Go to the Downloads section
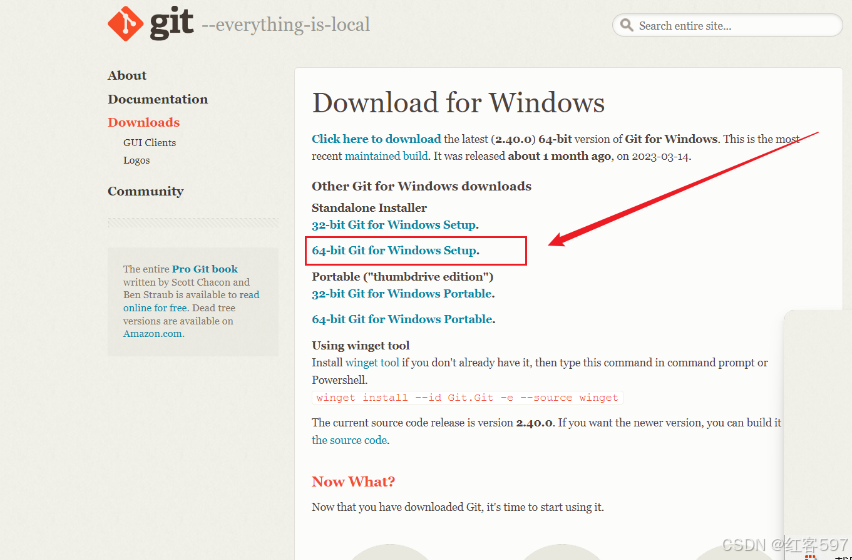The height and width of the screenshot is (560, 852). coord(143,122)
